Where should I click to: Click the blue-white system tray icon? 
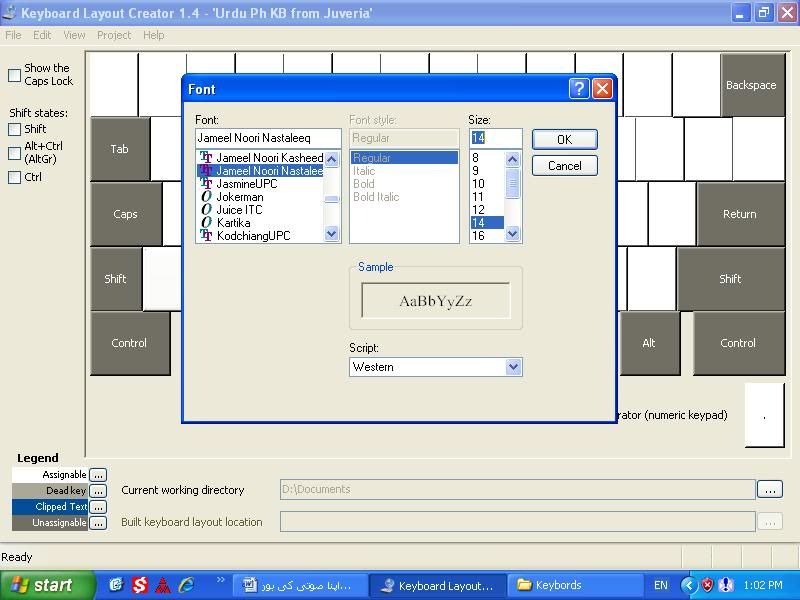pos(725,585)
